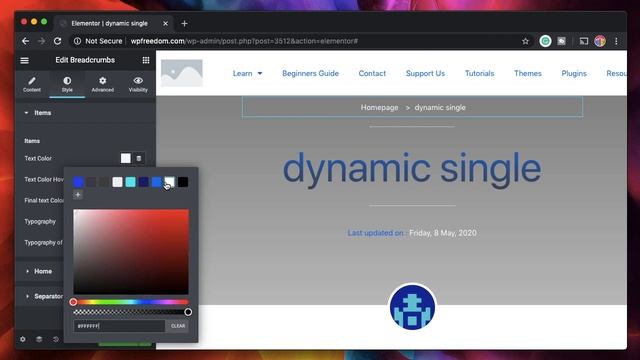Click the Not Secure site info indicator

(98, 41)
